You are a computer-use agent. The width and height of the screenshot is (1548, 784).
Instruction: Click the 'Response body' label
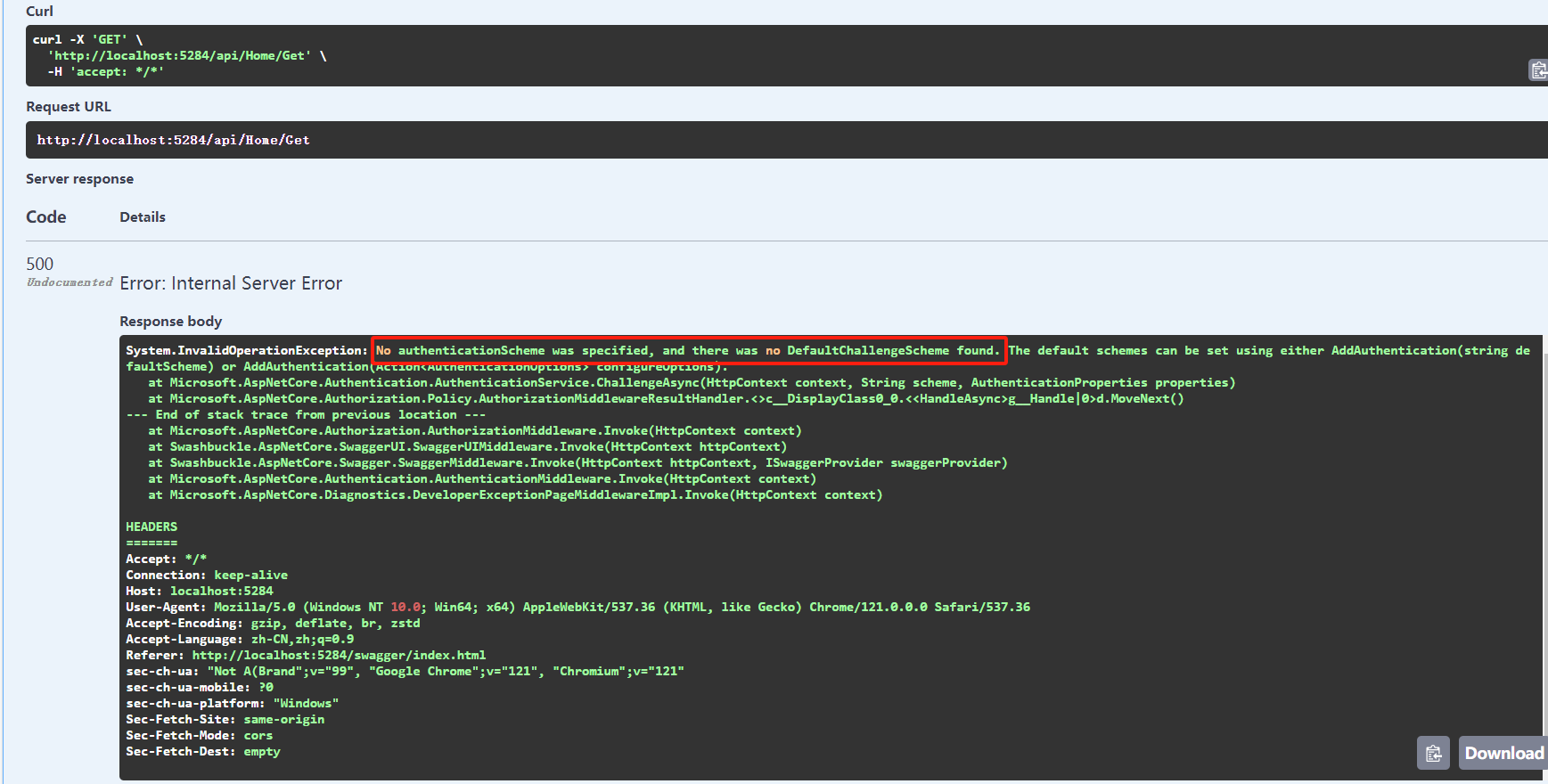171,321
